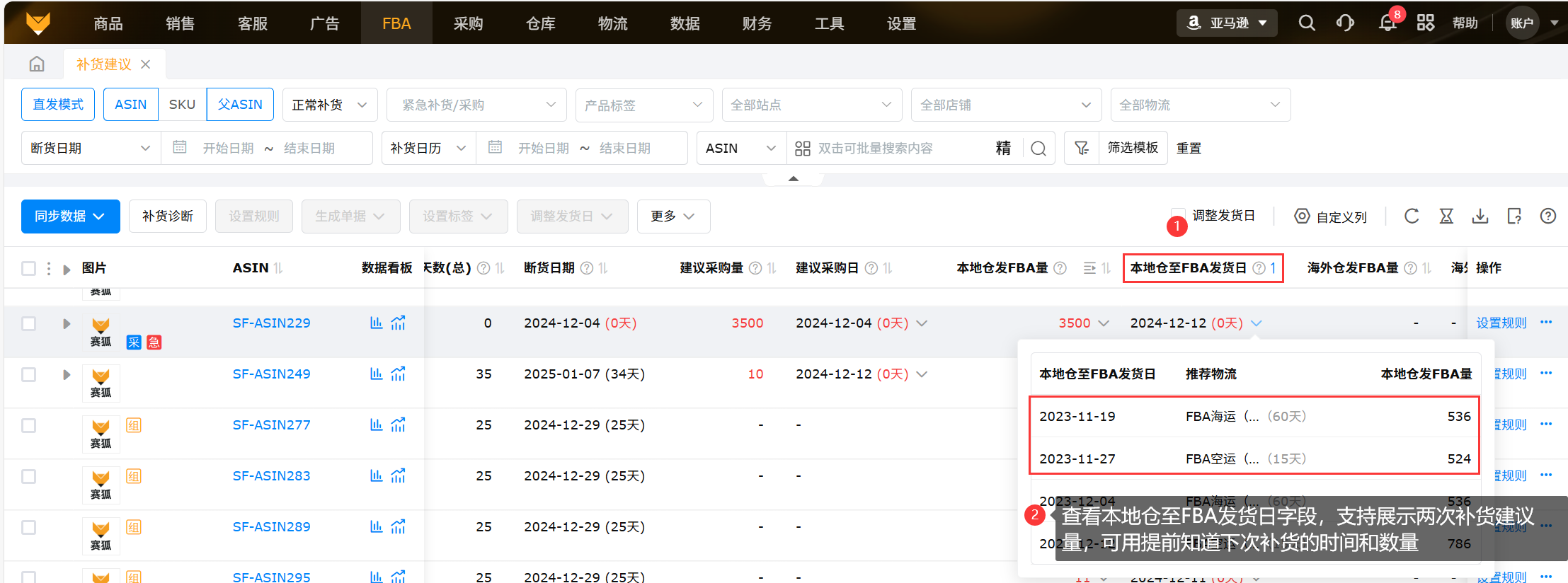
Task: Sort by 建议采购量 column
Action: tap(772, 268)
